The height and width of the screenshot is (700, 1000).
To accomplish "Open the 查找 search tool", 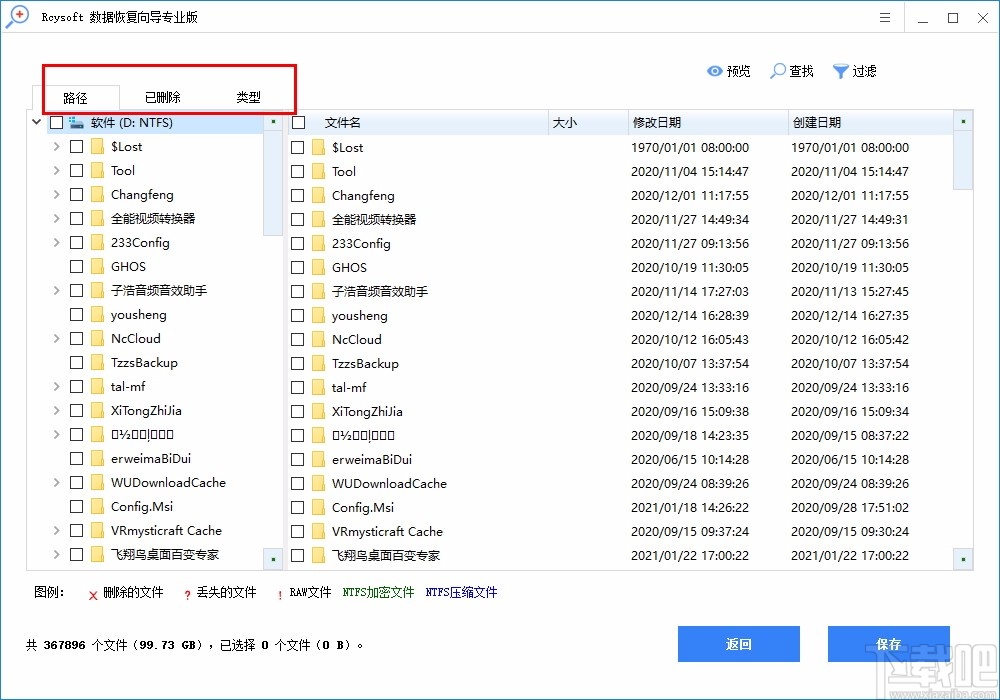I will (791, 71).
